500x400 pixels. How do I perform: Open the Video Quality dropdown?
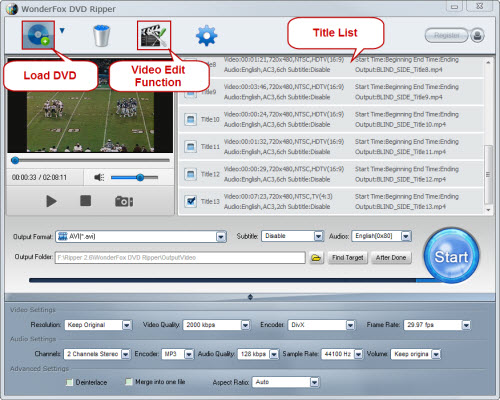click(x=245, y=325)
